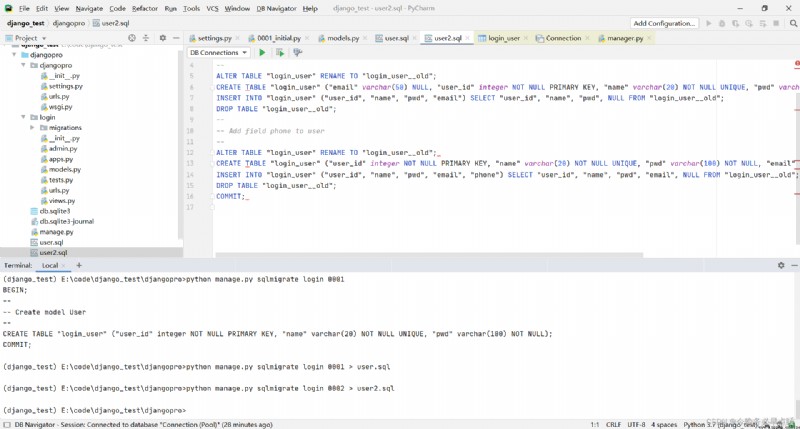
Task: Click the grayed Debug bug icon
Action: point(722,23)
